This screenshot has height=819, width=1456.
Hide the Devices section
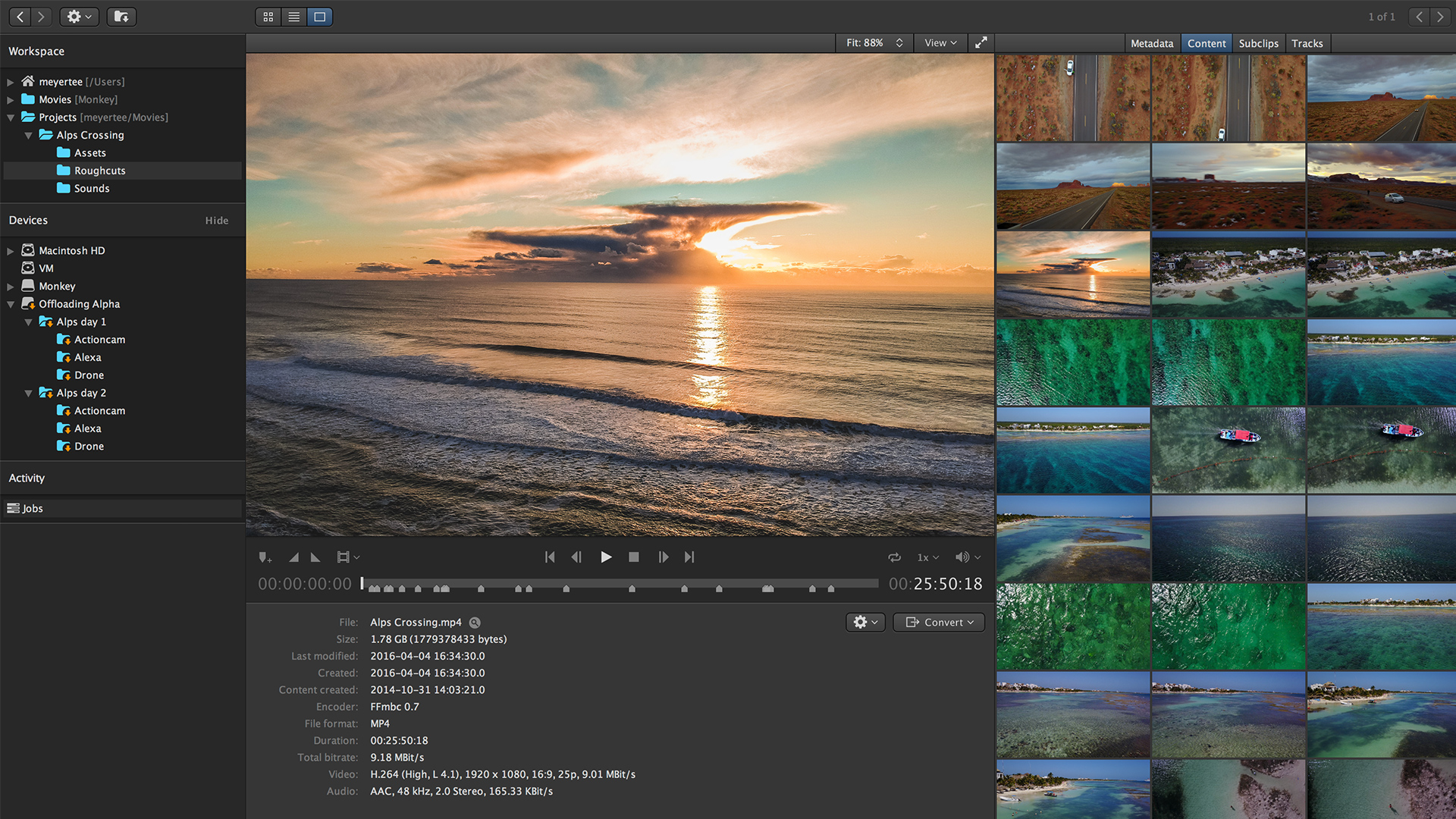point(216,221)
